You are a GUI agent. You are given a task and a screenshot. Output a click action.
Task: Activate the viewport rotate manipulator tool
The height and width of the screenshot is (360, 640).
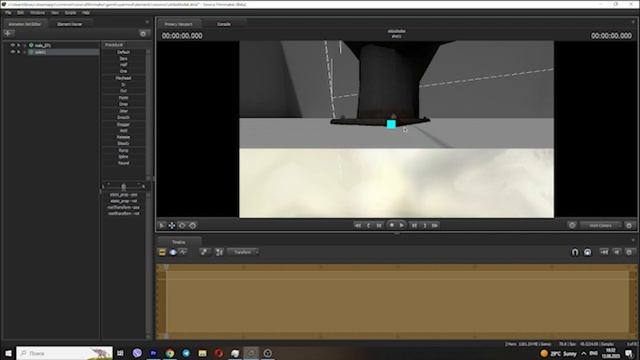click(182, 225)
